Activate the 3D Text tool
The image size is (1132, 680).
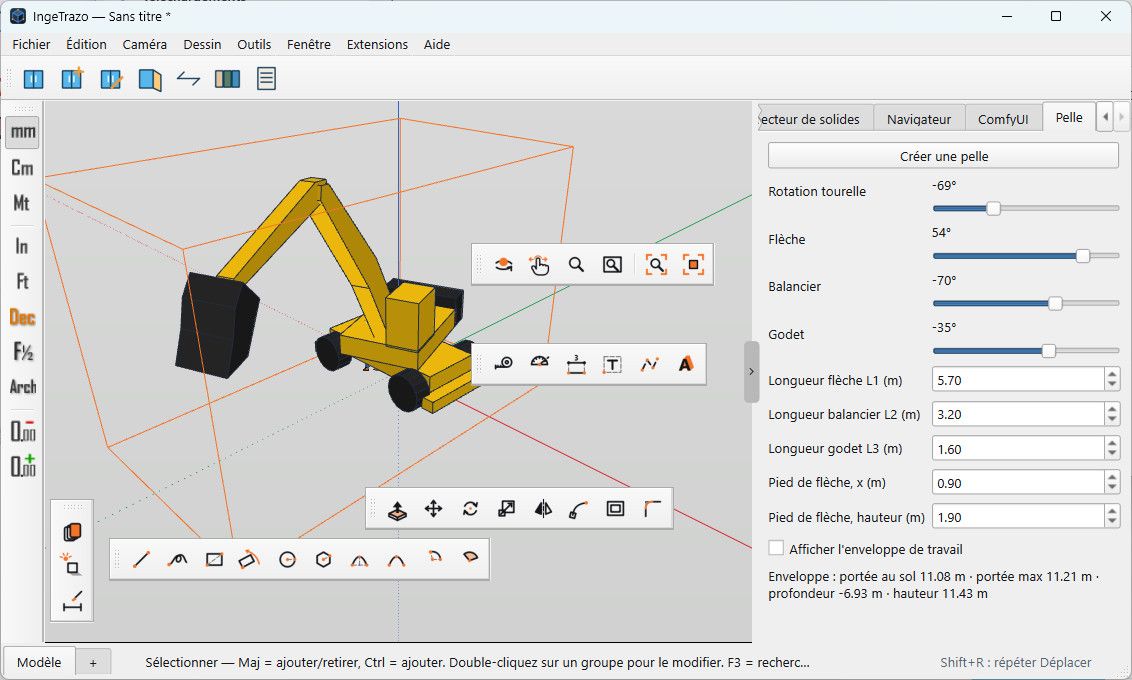tap(686, 364)
